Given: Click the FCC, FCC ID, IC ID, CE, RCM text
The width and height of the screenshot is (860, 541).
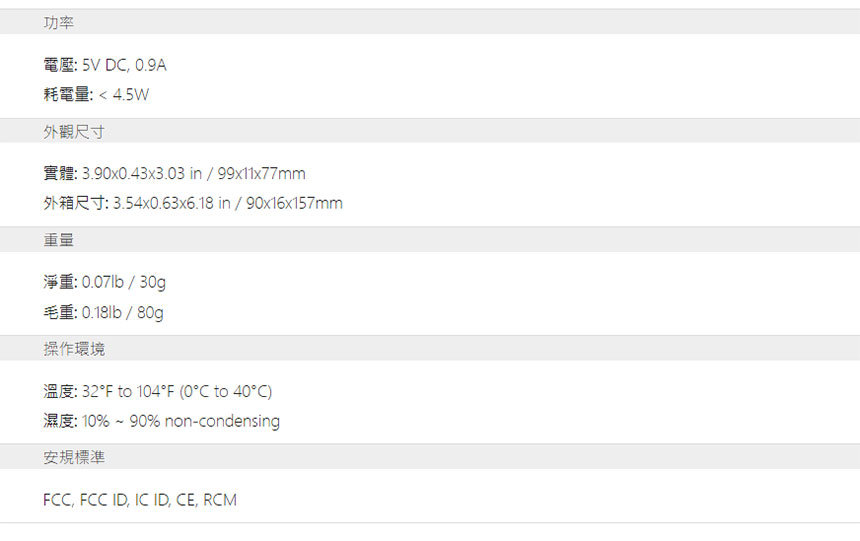Looking at the screenshot, I should click(140, 500).
